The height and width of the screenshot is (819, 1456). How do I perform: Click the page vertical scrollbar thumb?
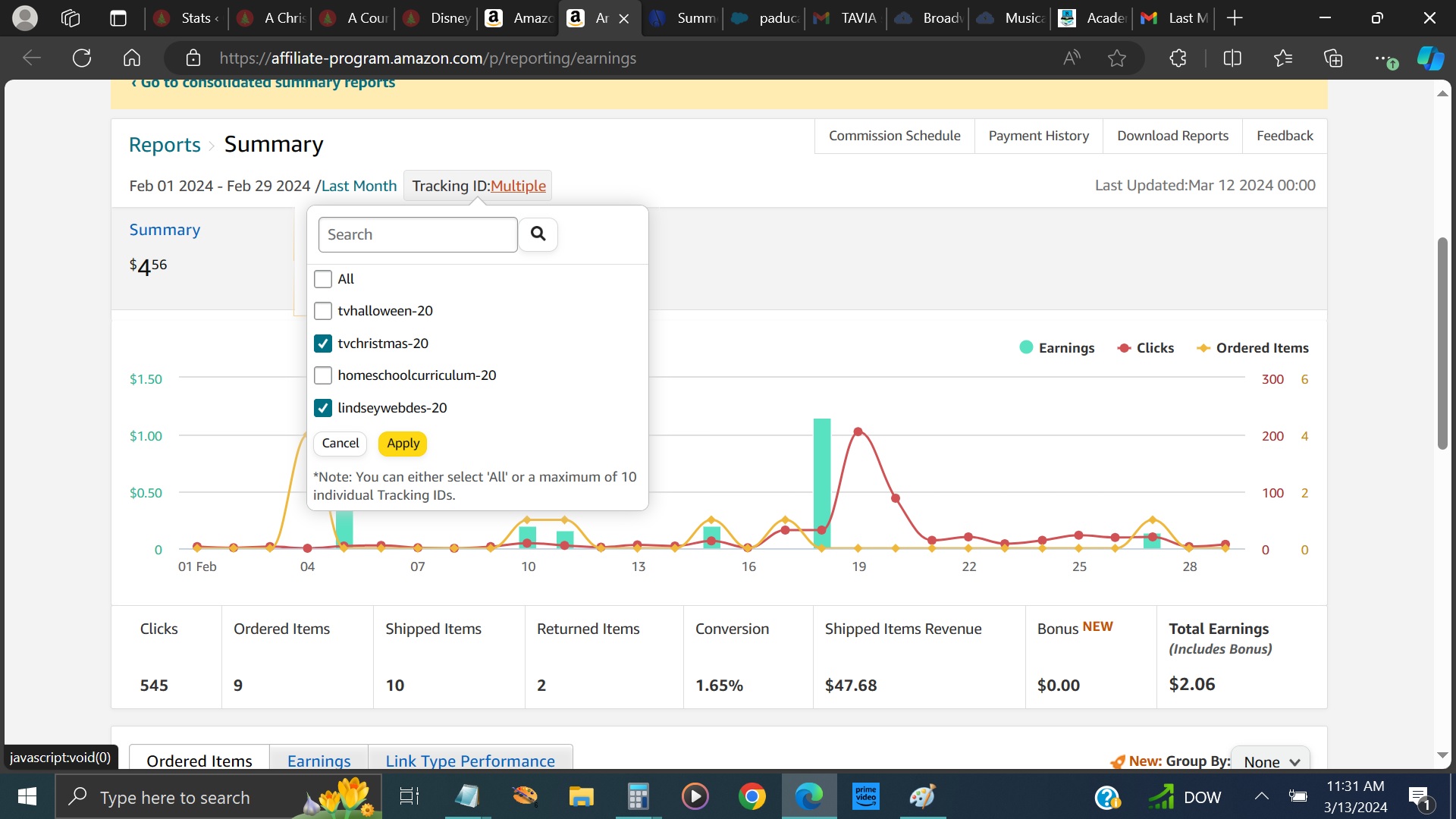point(1442,343)
